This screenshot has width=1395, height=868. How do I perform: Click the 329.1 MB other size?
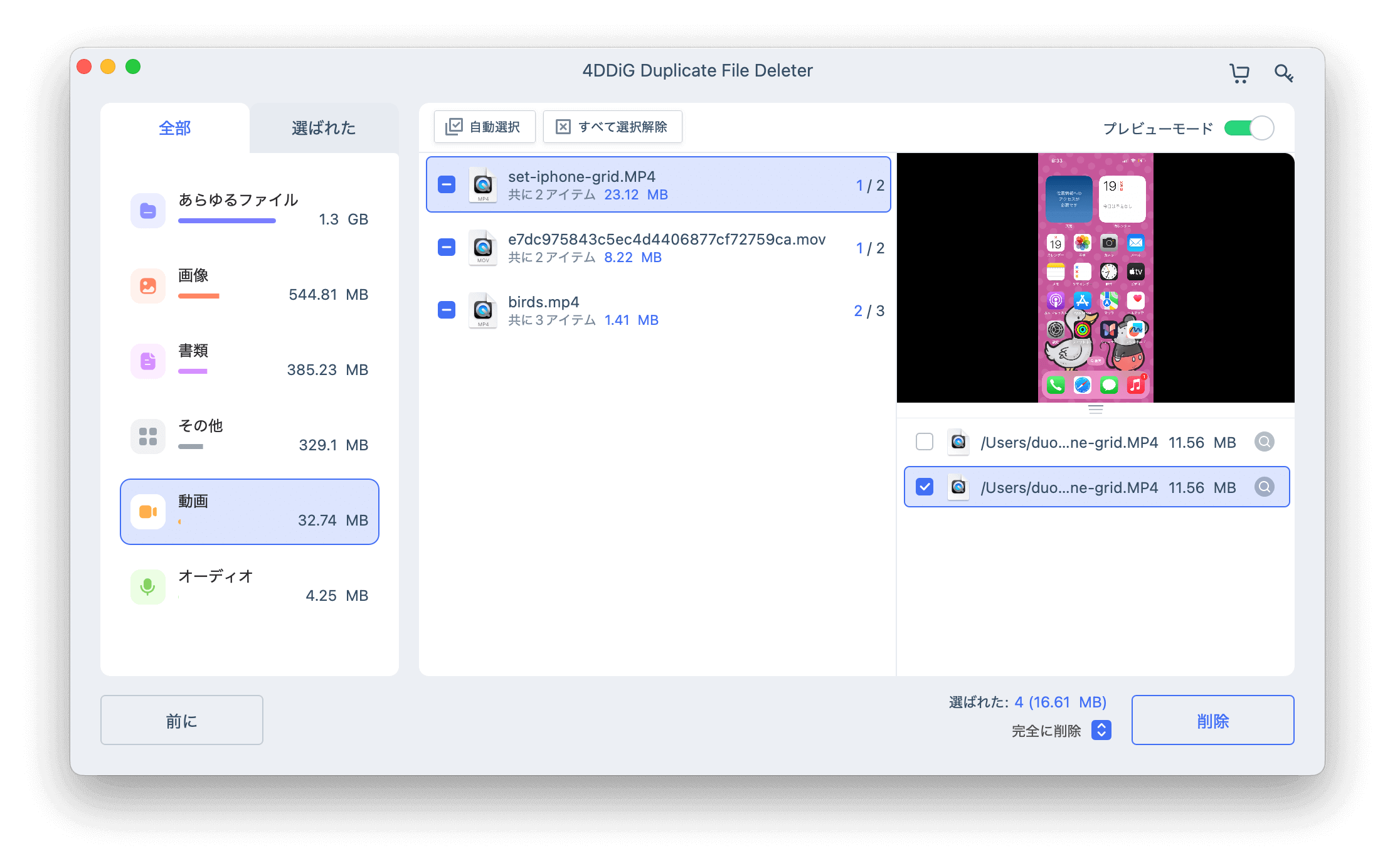(333, 445)
